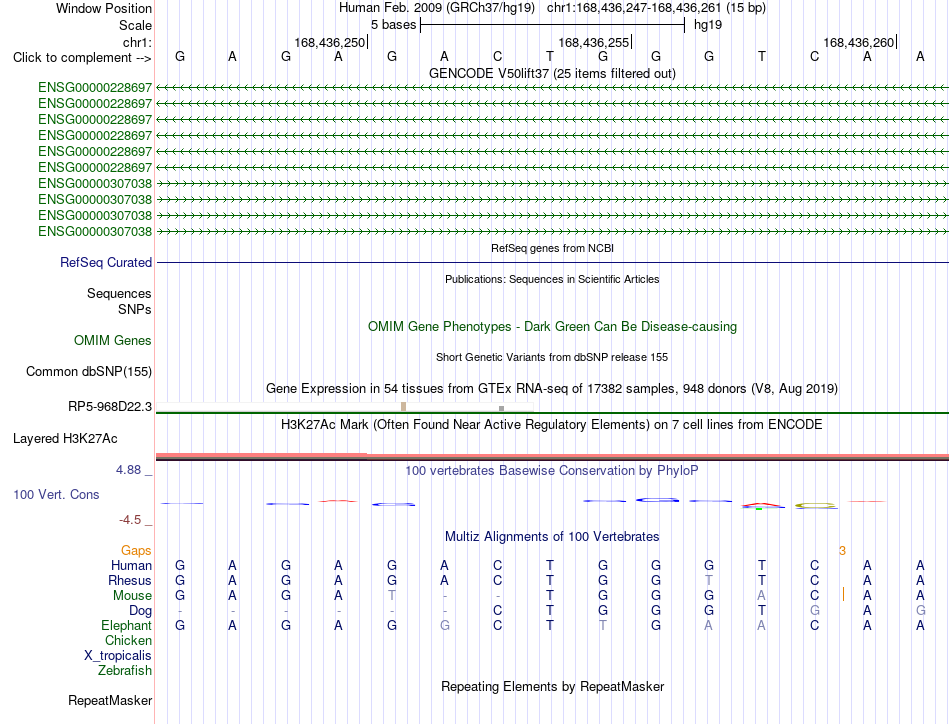Click the 'Click to complement -->' label
This screenshot has width=950, height=724.
[x=82, y=58]
